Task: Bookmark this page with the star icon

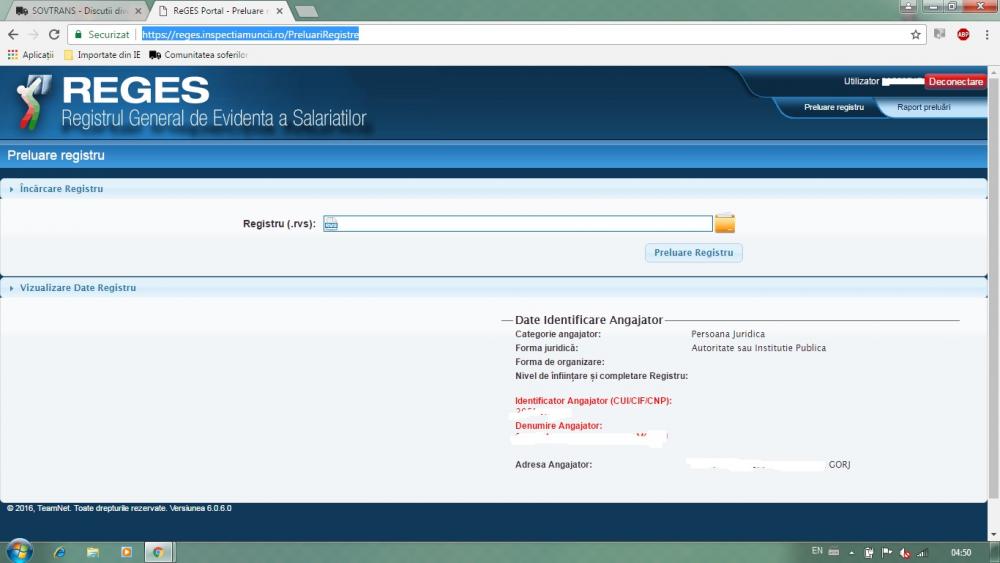Action: click(915, 34)
